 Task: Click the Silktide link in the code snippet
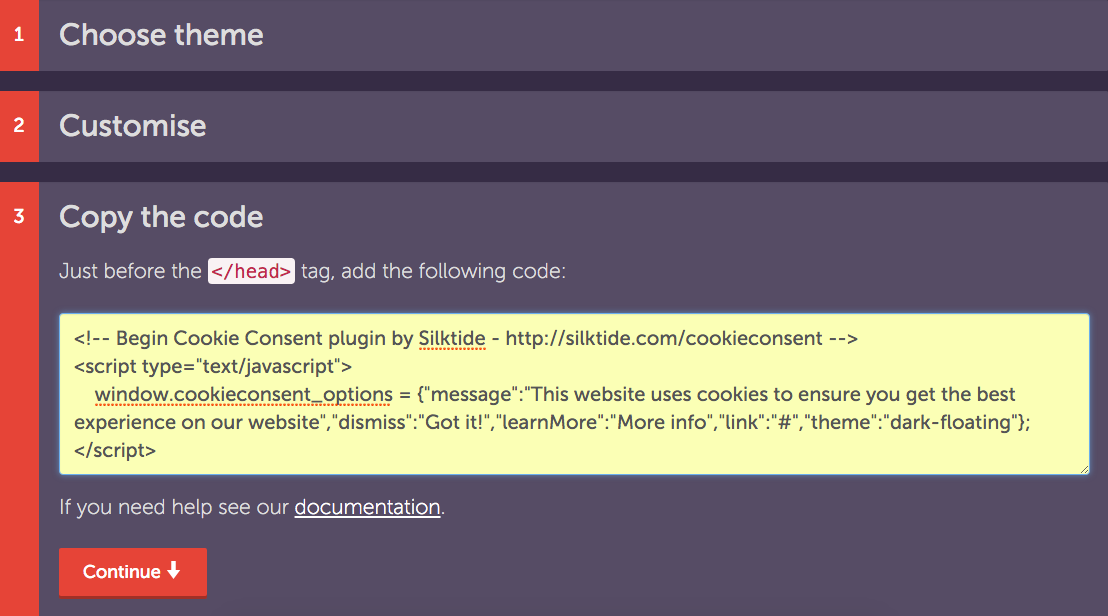coord(452,338)
